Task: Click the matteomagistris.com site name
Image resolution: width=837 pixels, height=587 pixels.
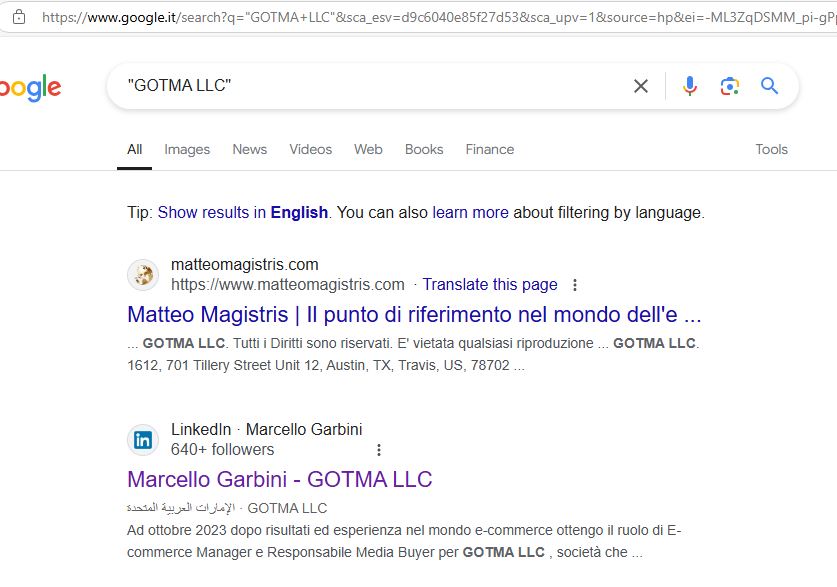Action: click(x=244, y=265)
